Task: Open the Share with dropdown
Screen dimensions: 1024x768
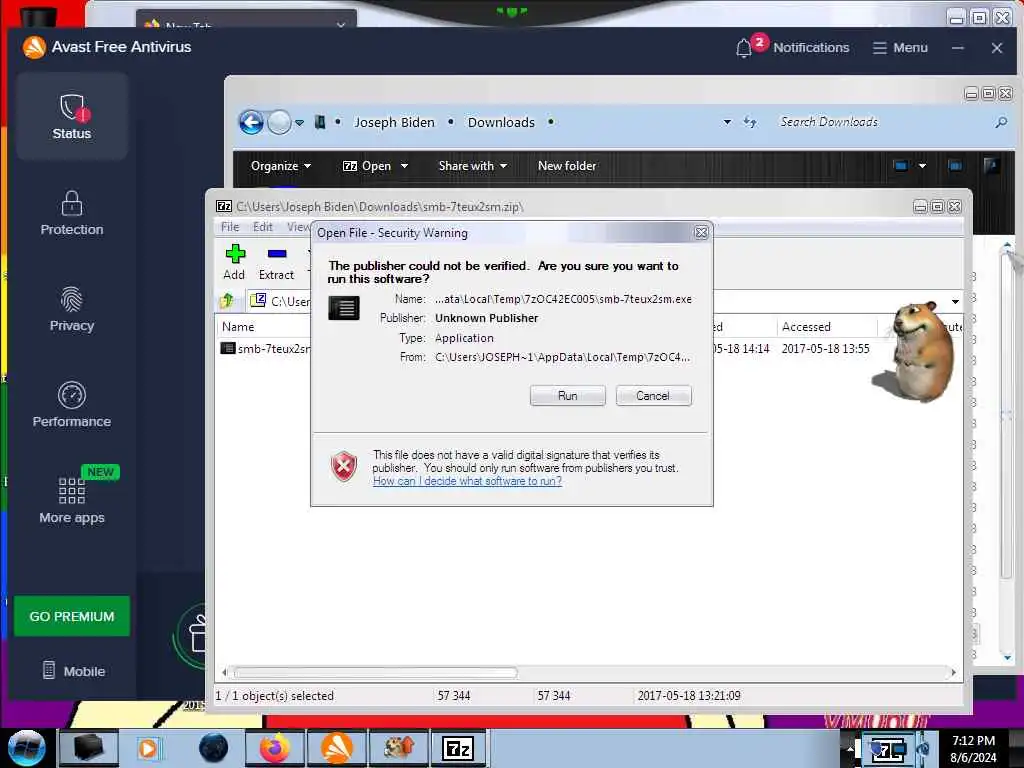Action: coord(473,166)
